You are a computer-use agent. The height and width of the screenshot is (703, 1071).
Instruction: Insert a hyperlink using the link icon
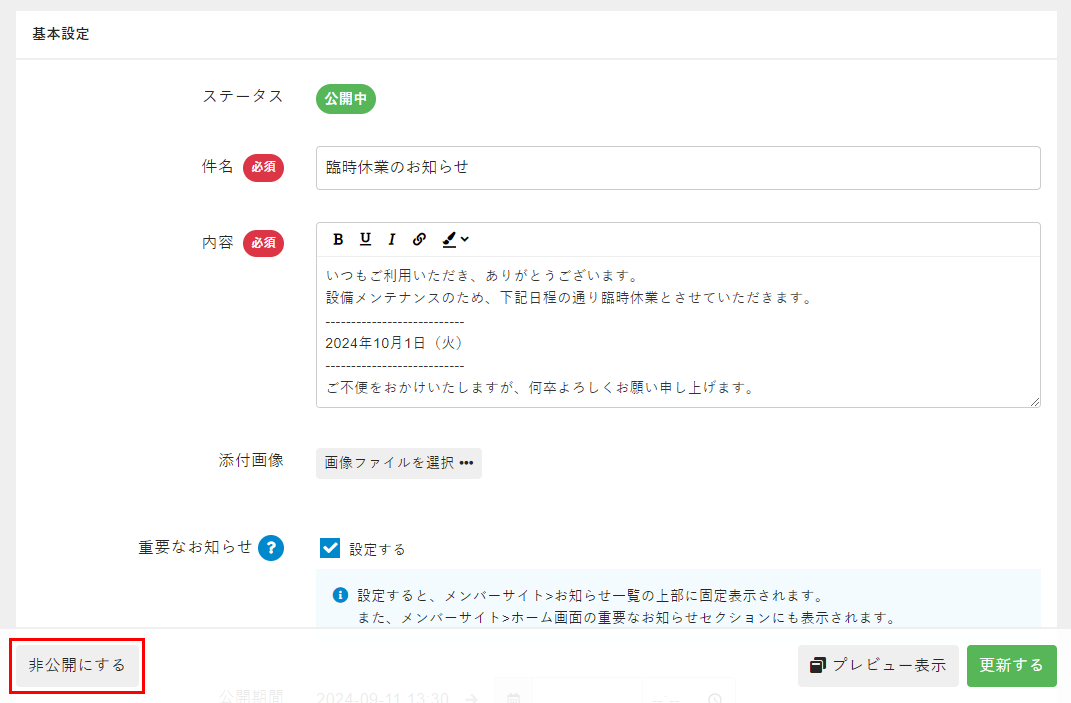pos(419,239)
